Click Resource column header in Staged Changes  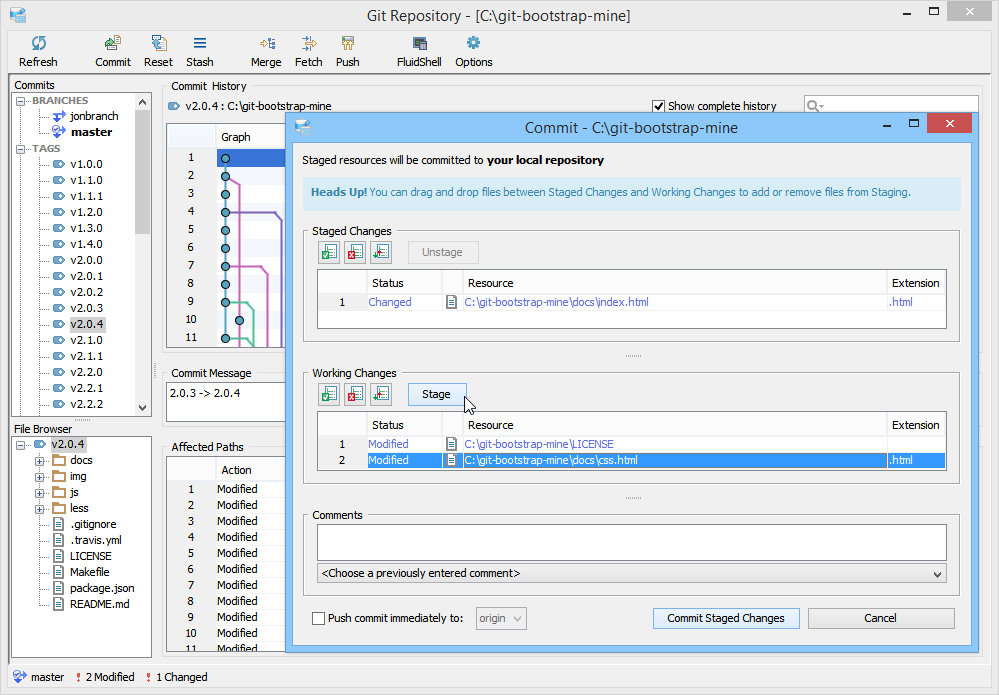coord(675,283)
